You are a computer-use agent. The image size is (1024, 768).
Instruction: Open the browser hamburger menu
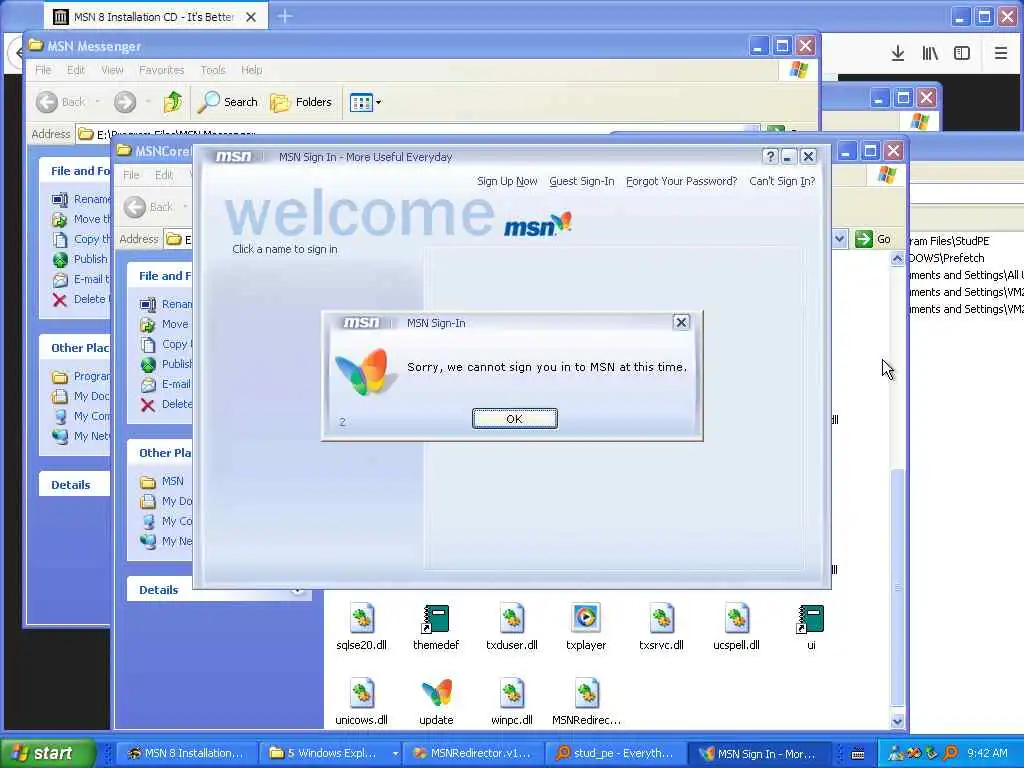point(1000,54)
